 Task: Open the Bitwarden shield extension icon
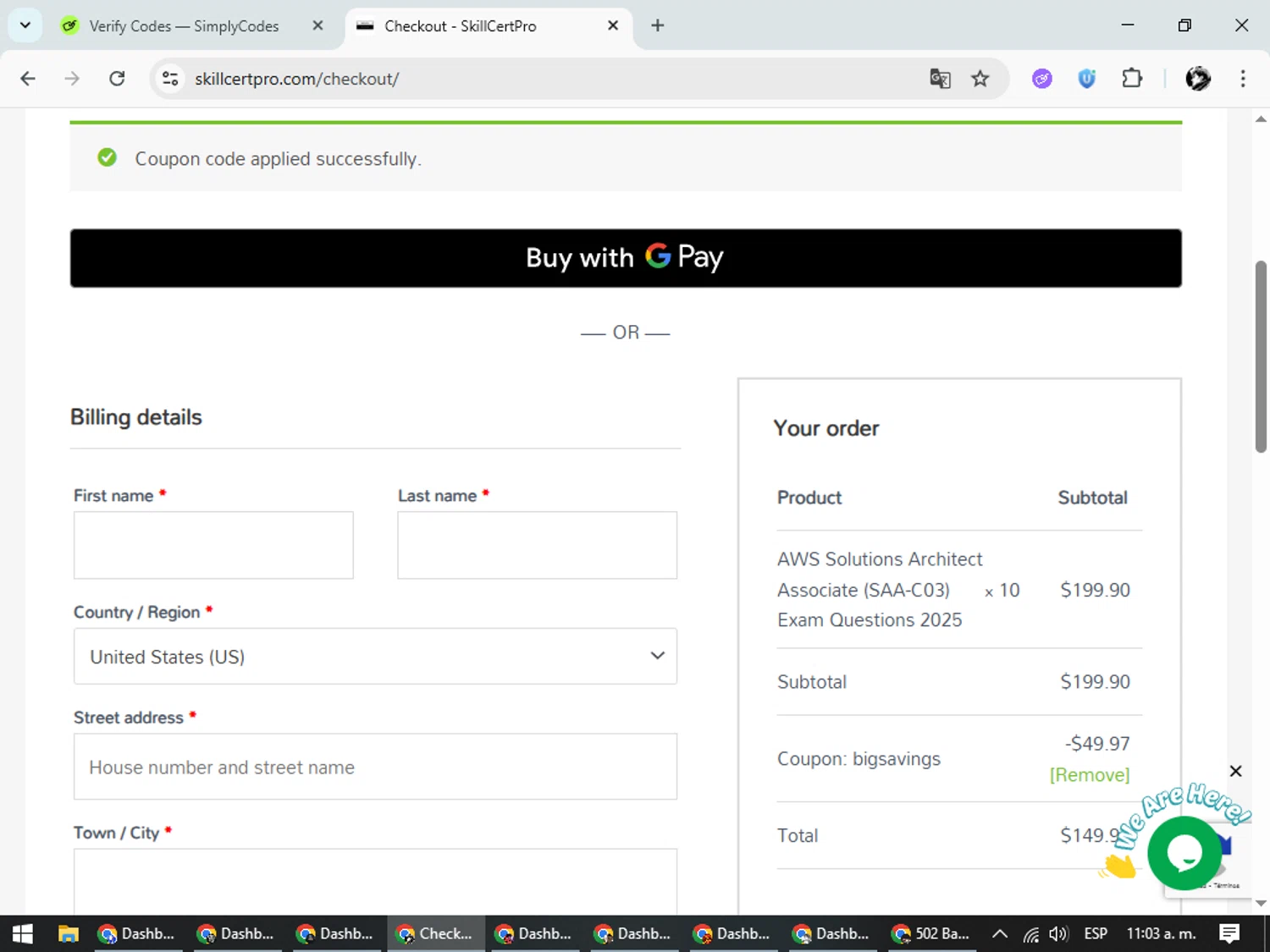(1086, 79)
